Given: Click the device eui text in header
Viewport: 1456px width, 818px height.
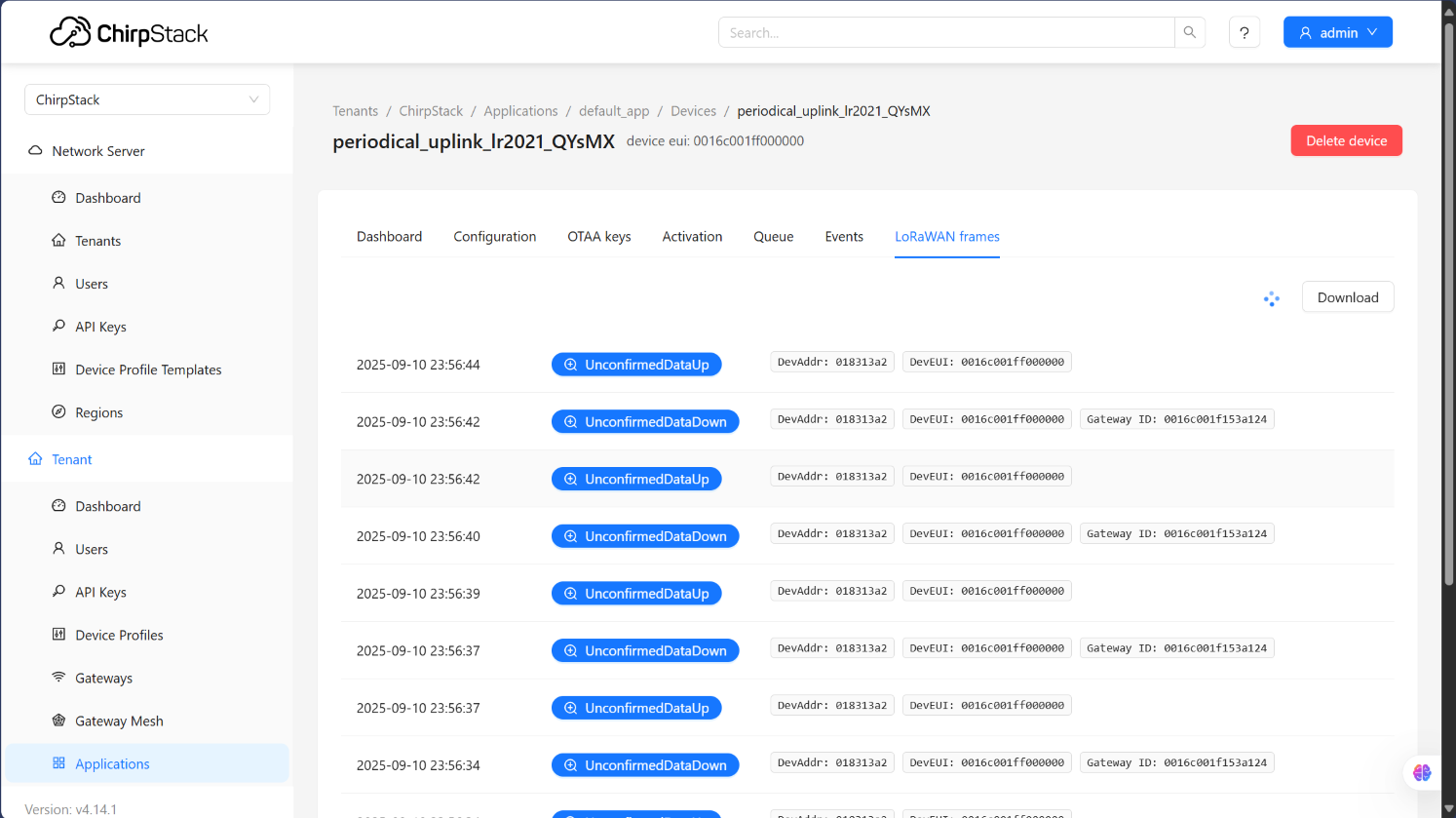Looking at the screenshot, I should pyautogui.click(x=715, y=140).
